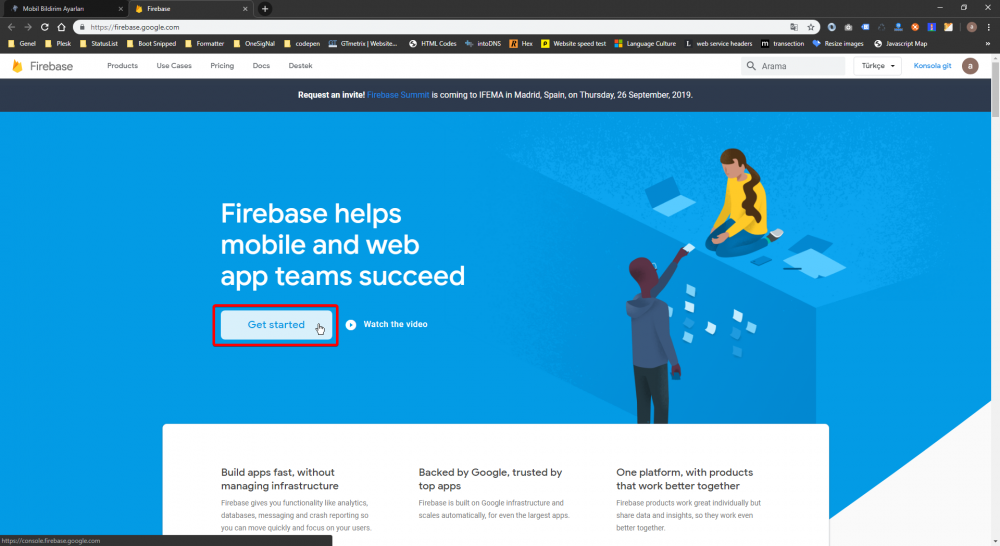Viewport: 1000px width, 546px height.
Task: Go to the browser home page icon
Action: click(61, 27)
